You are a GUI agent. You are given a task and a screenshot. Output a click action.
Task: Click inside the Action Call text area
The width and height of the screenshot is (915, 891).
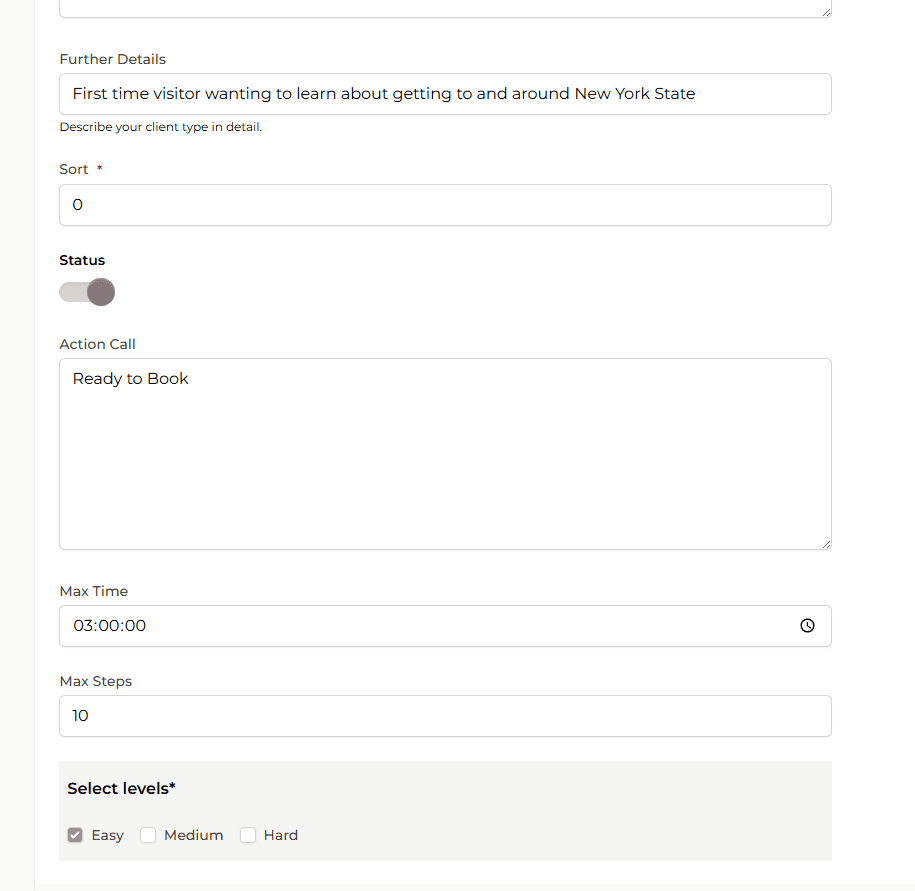[x=445, y=454]
